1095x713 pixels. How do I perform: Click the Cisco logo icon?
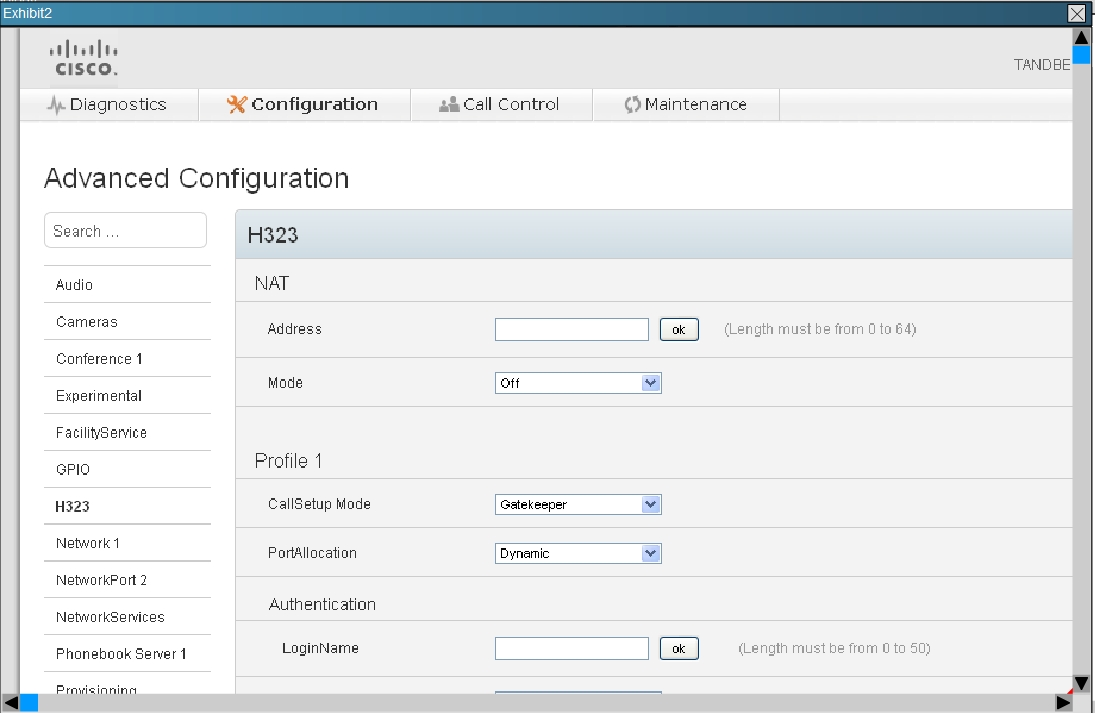pos(85,58)
